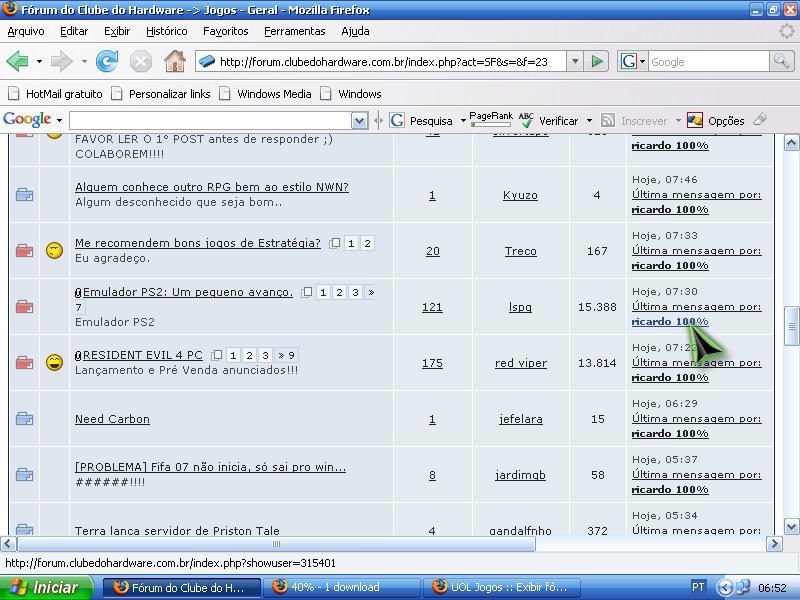This screenshot has width=800, height=600.
Task: Click the Google toolbar search text field
Action: point(211,121)
